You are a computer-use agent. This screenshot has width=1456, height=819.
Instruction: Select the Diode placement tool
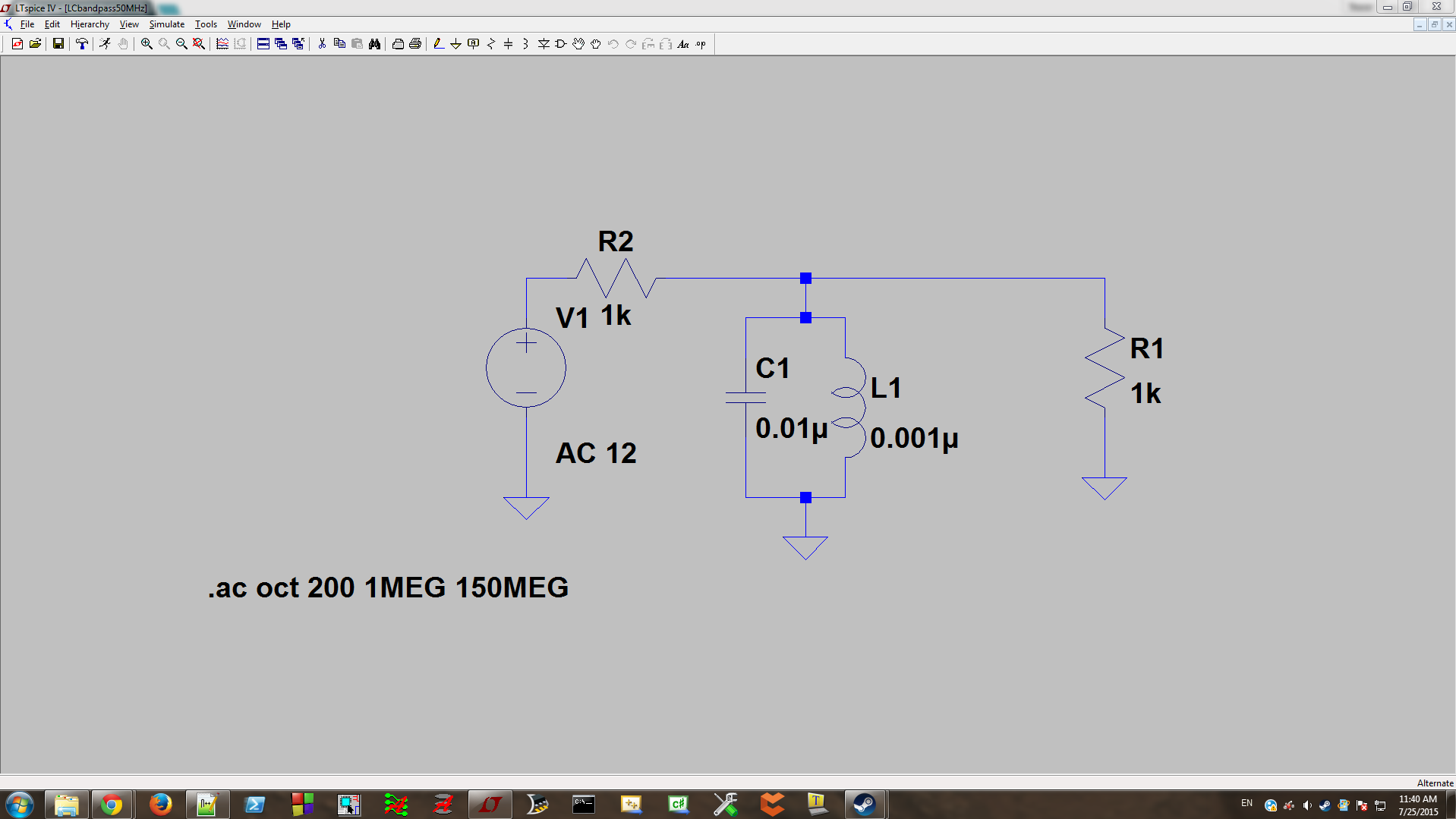coord(544,43)
